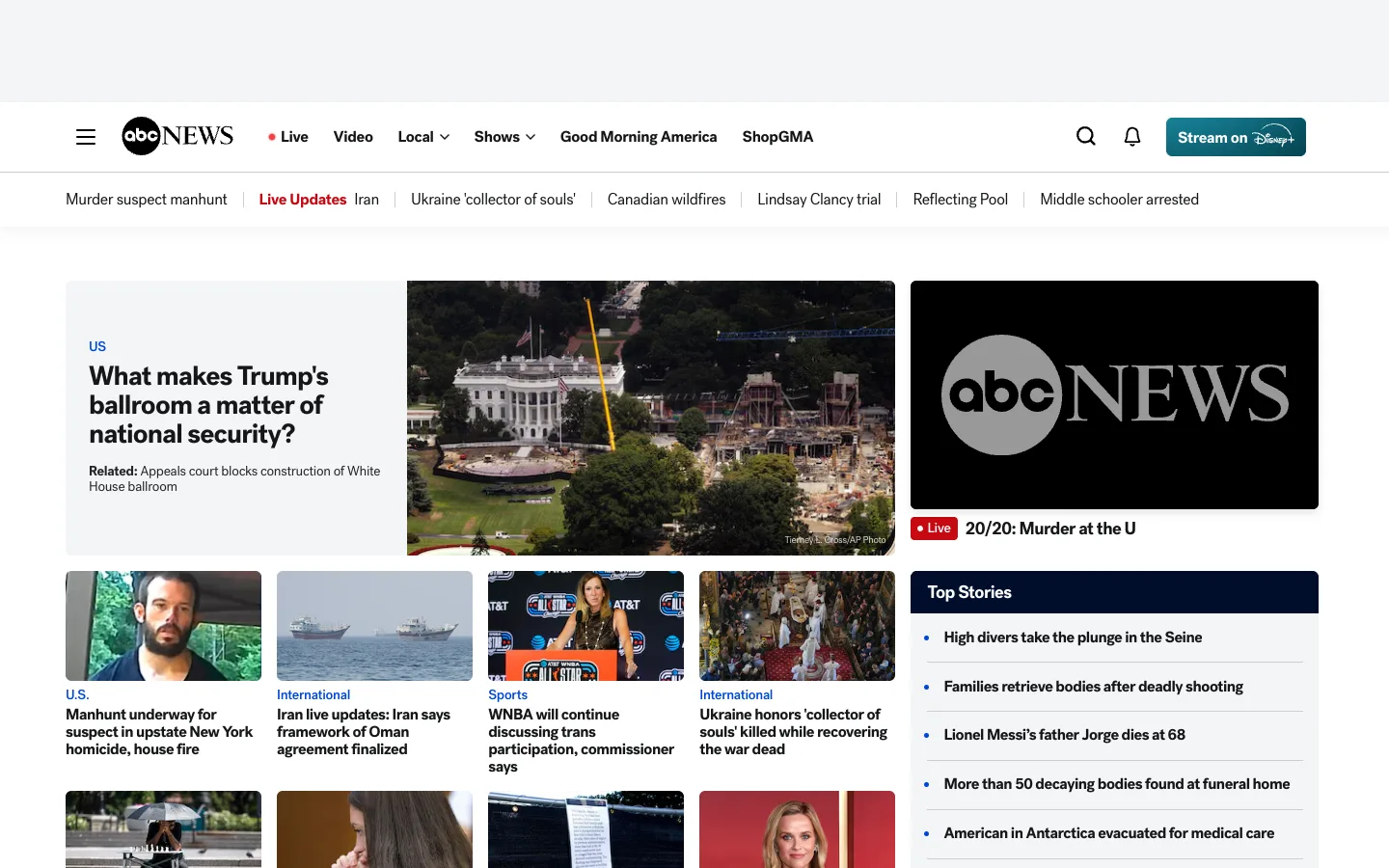Click the church ceremony thumbnail
Image resolution: width=1389 pixels, height=868 pixels.
[x=797, y=626]
